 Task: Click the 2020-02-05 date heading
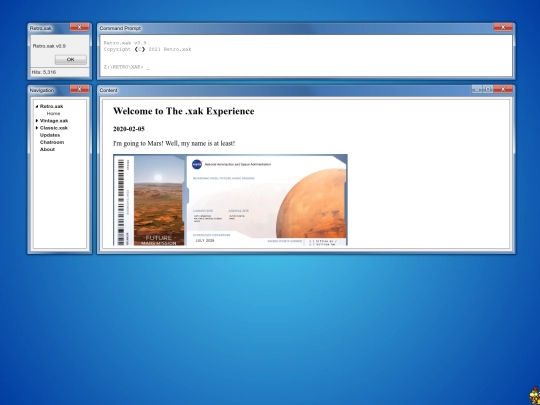pyautogui.click(x=129, y=129)
